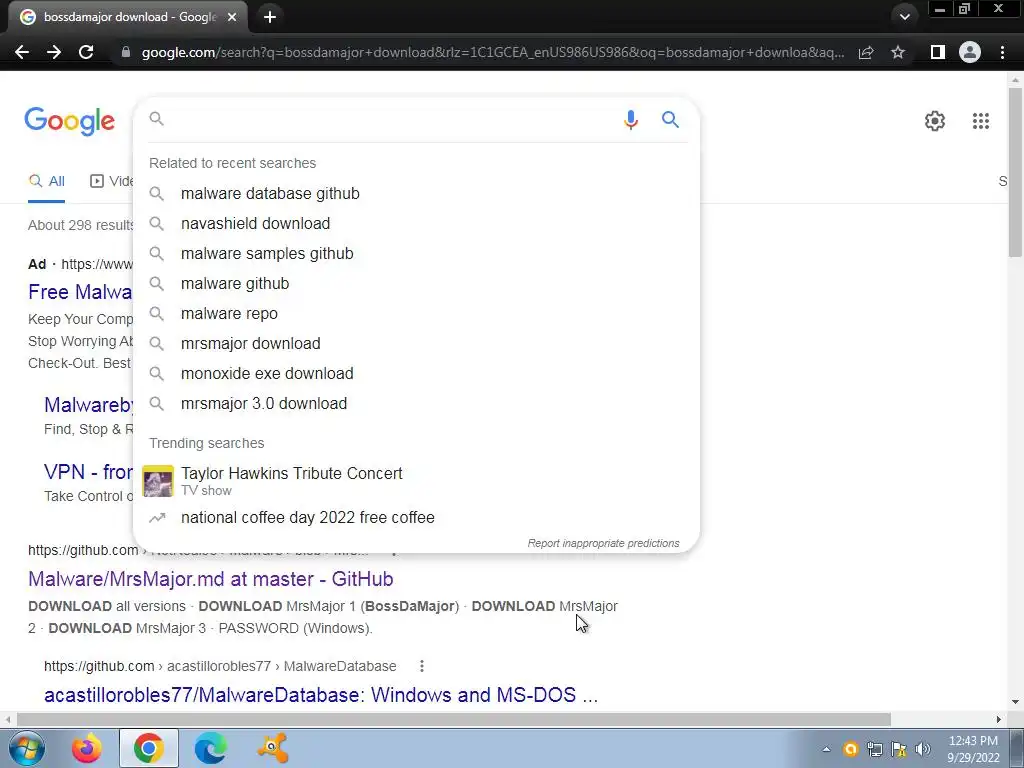Show hidden system tray icons
The width and height of the screenshot is (1024, 768).
[x=826, y=749]
